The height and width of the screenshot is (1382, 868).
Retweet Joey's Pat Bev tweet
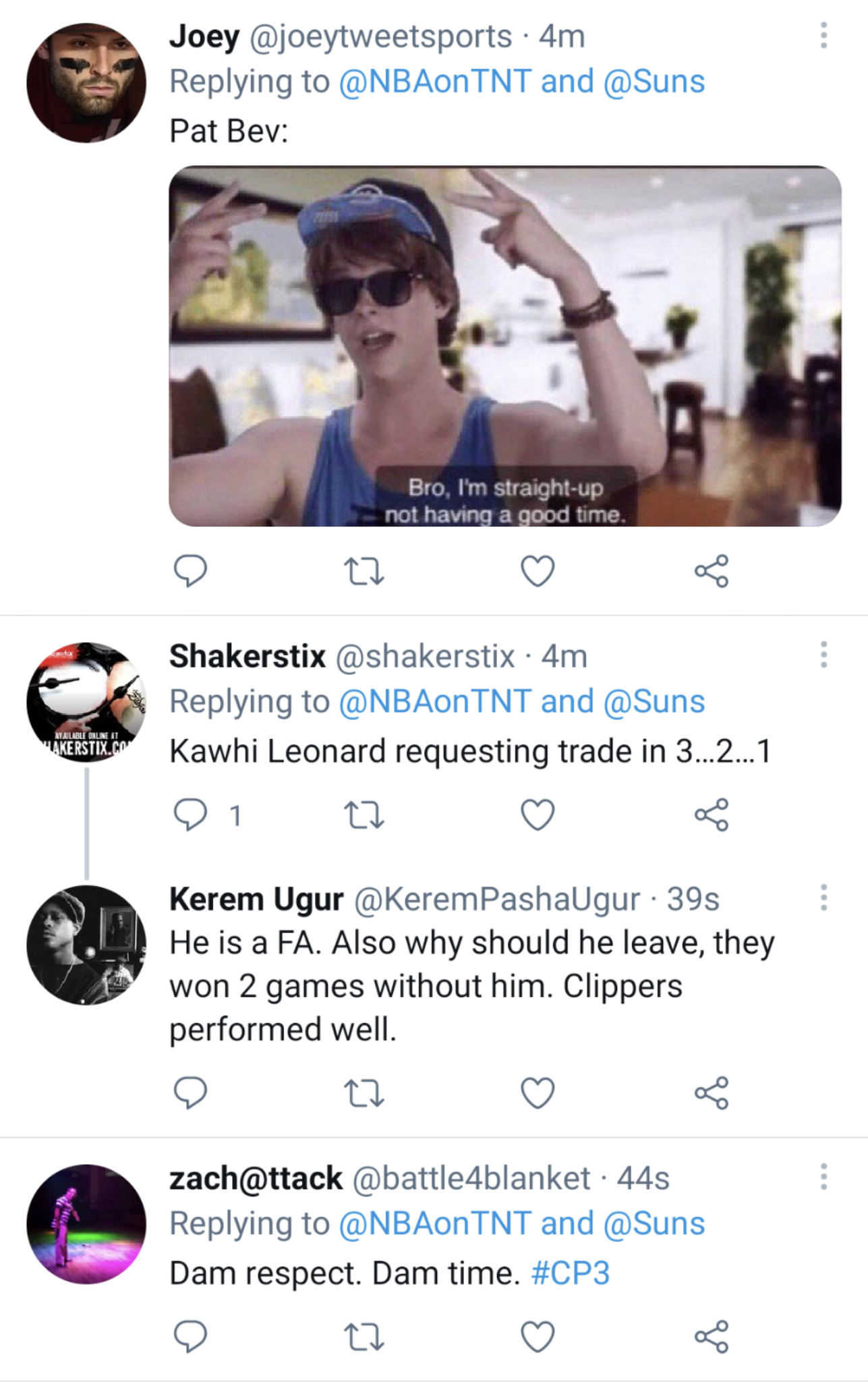click(364, 571)
